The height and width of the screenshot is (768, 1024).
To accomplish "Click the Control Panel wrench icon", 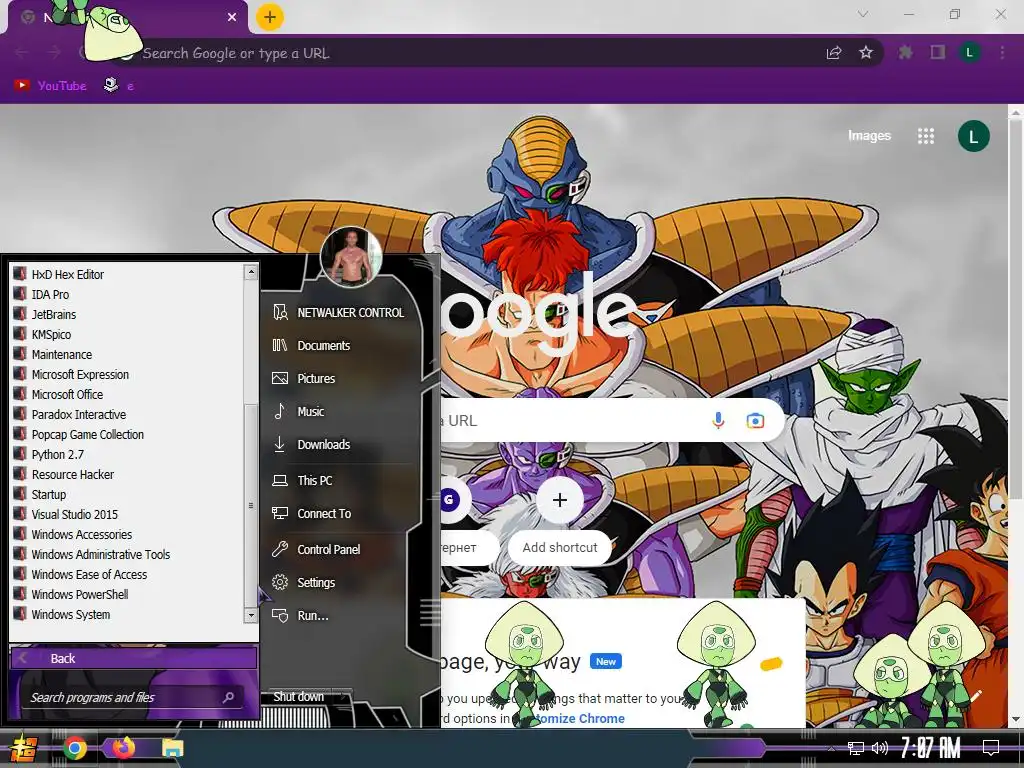I will [x=280, y=549].
